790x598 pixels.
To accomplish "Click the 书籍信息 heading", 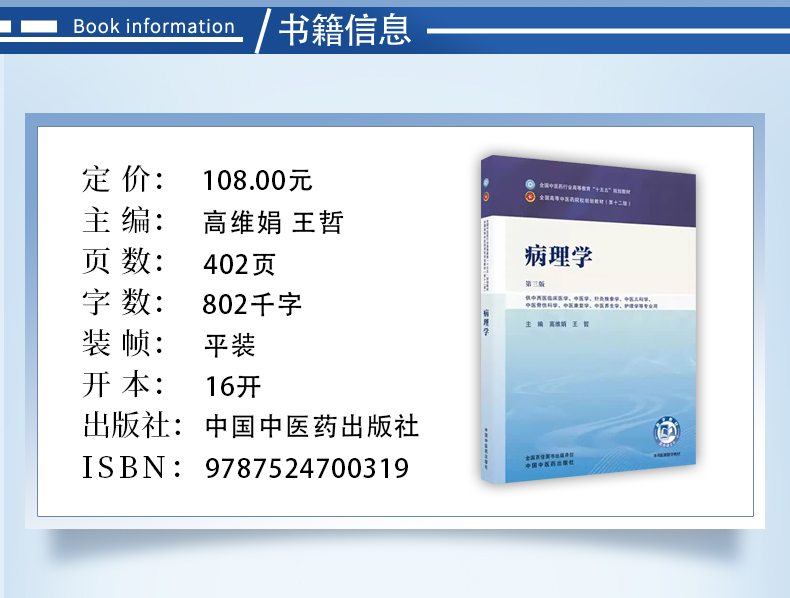I will (x=345, y=30).
